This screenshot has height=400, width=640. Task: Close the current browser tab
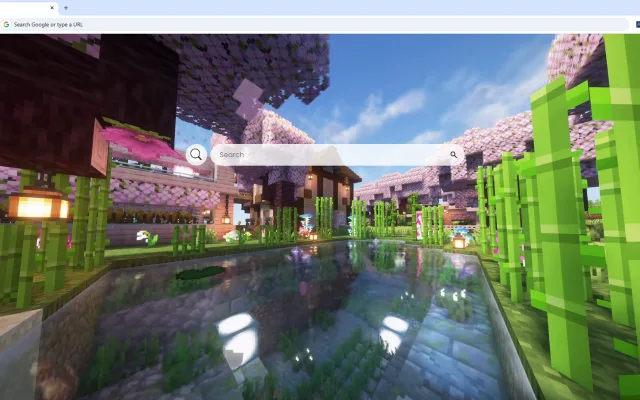(52, 8)
